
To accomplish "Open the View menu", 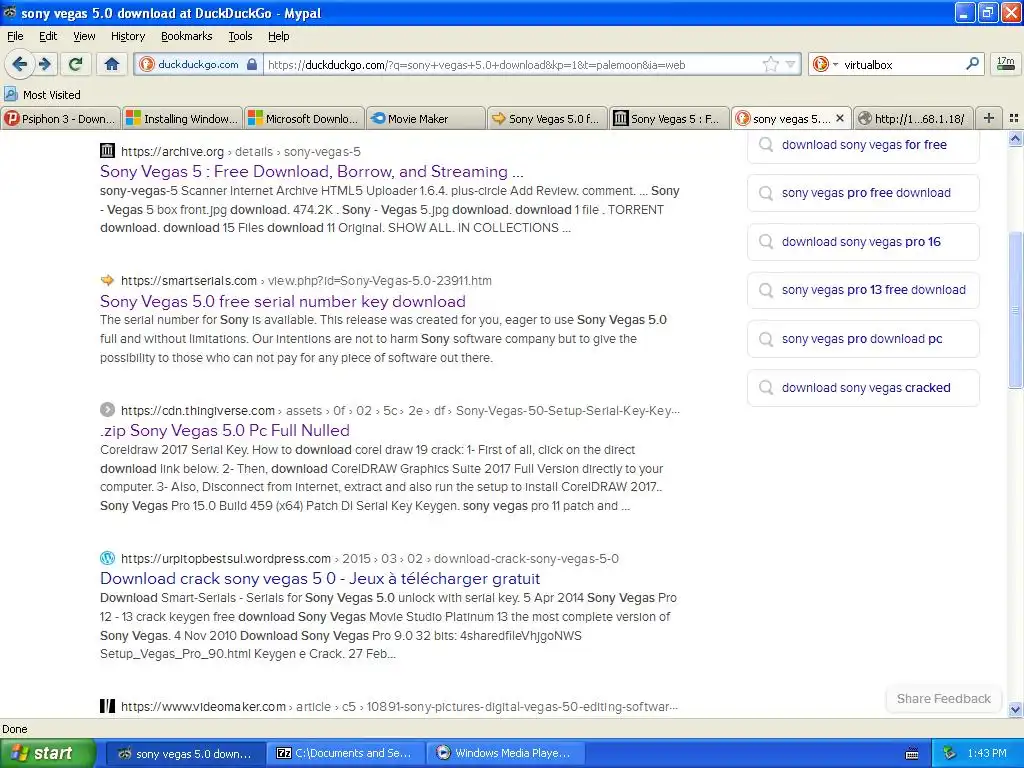I will pos(84,36).
